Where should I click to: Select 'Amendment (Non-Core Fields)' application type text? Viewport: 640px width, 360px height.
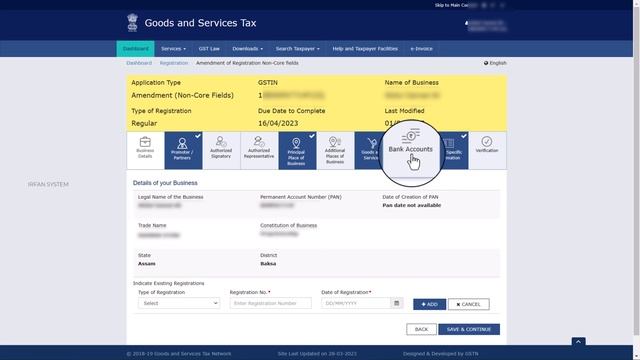pyautogui.click(x=182, y=95)
